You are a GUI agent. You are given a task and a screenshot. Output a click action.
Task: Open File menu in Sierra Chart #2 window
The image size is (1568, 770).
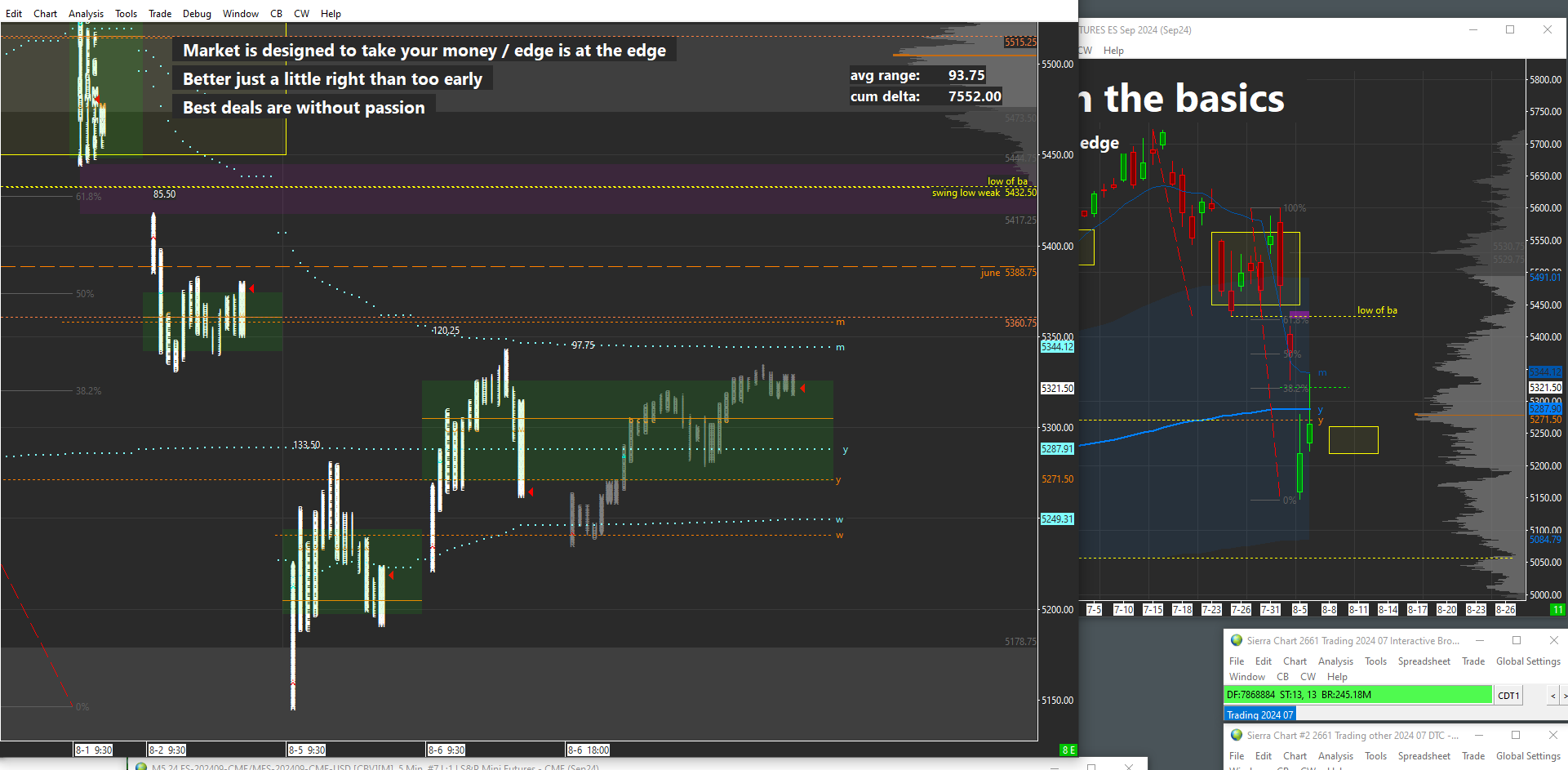(1237, 756)
